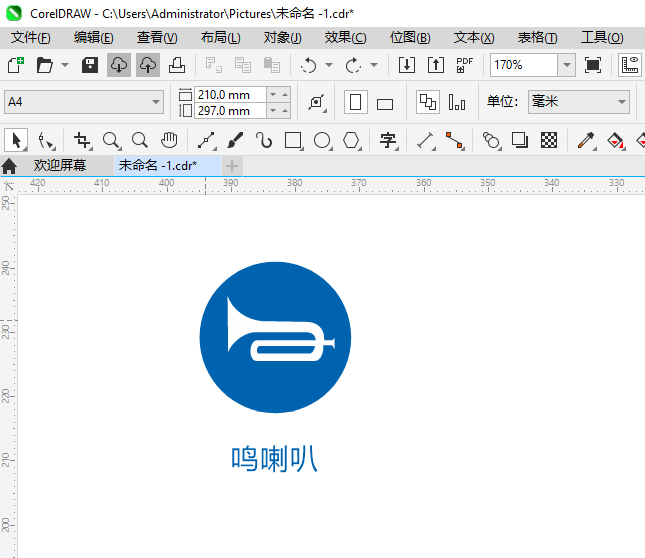Open the 编辑(E) menu
This screenshot has height=558, width=645.
93,38
